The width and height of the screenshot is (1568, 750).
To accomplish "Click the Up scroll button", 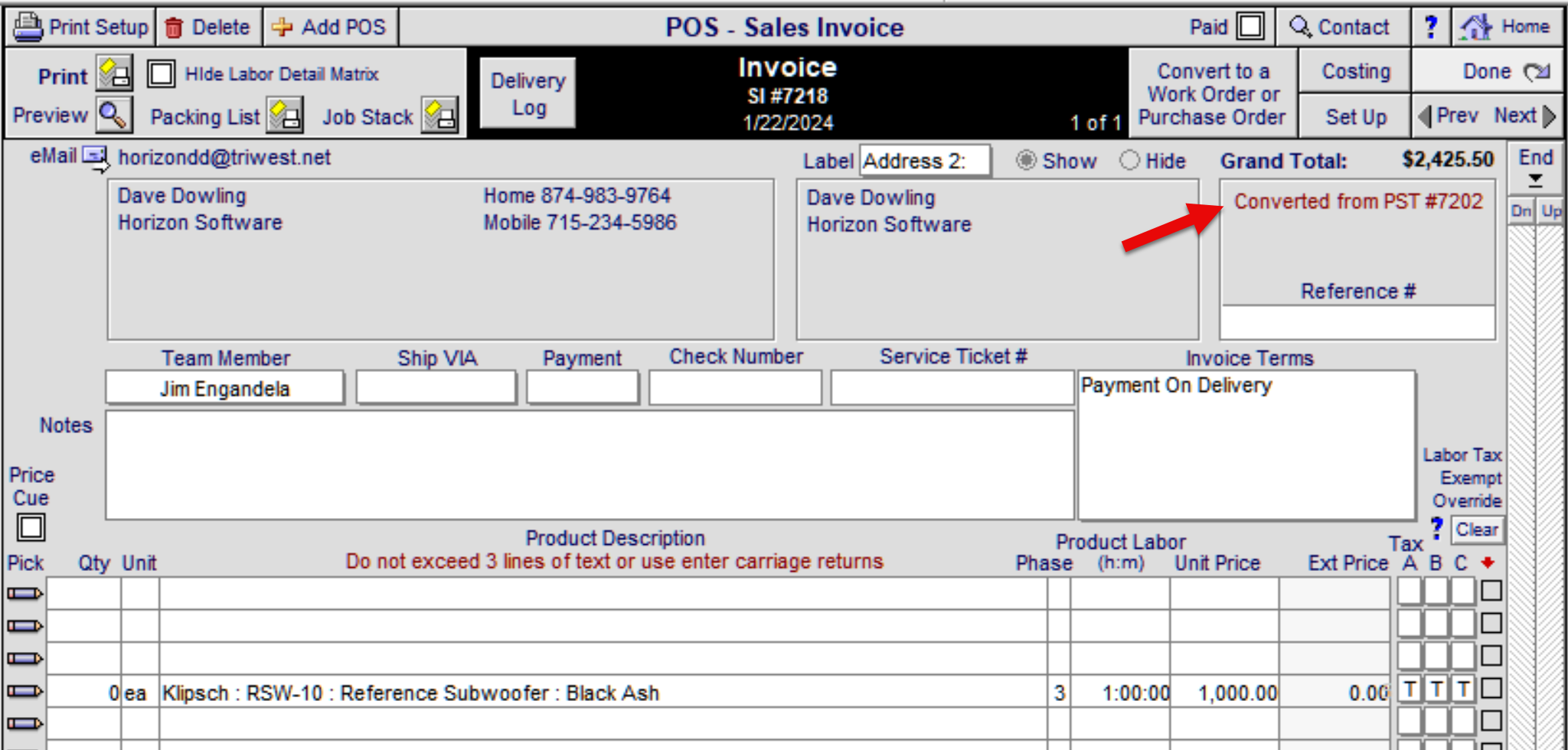I will (x=1550, y=211).
